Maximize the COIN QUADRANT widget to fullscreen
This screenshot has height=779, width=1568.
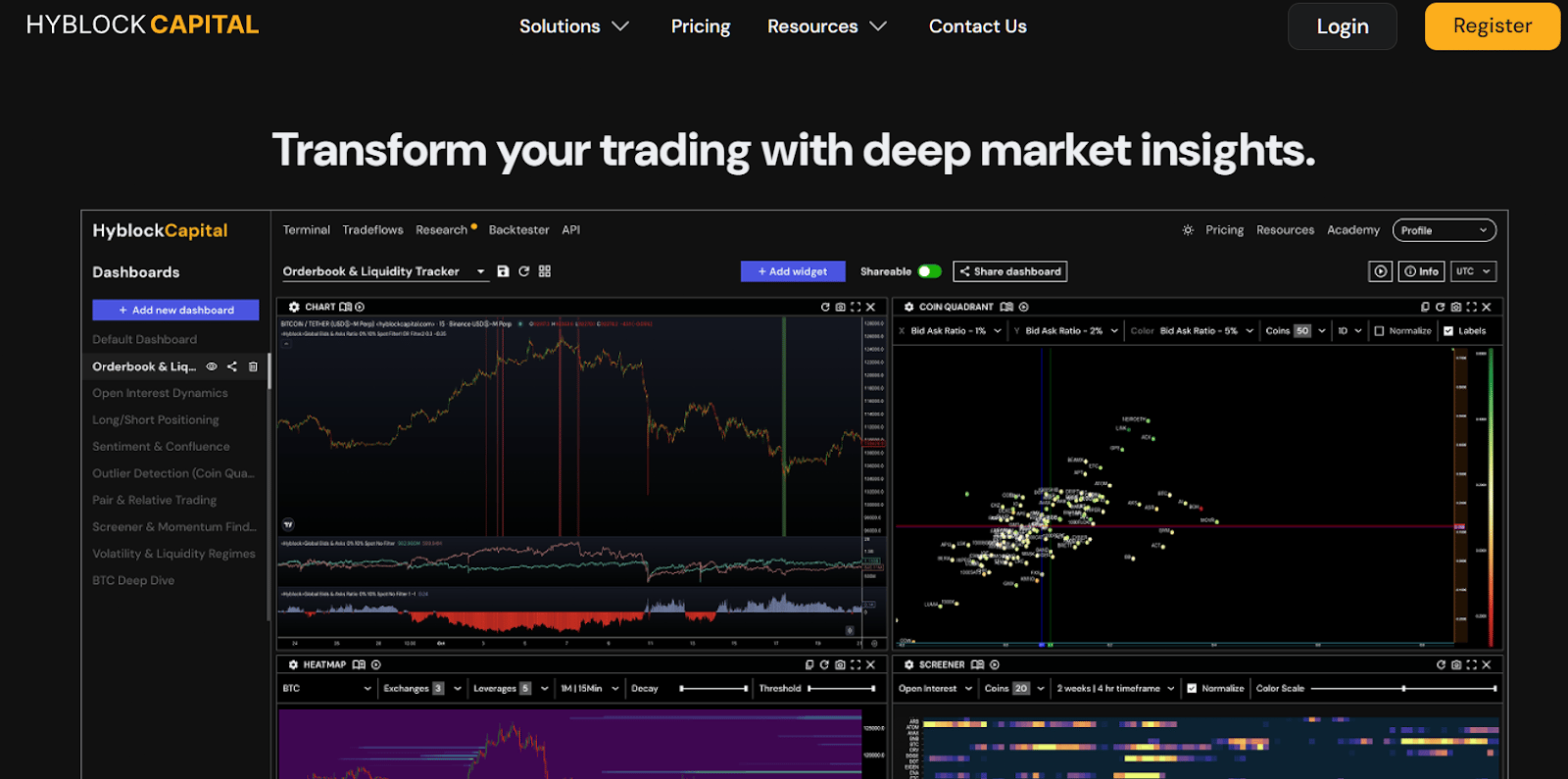pyautogui.click(x=1472, y=307)
